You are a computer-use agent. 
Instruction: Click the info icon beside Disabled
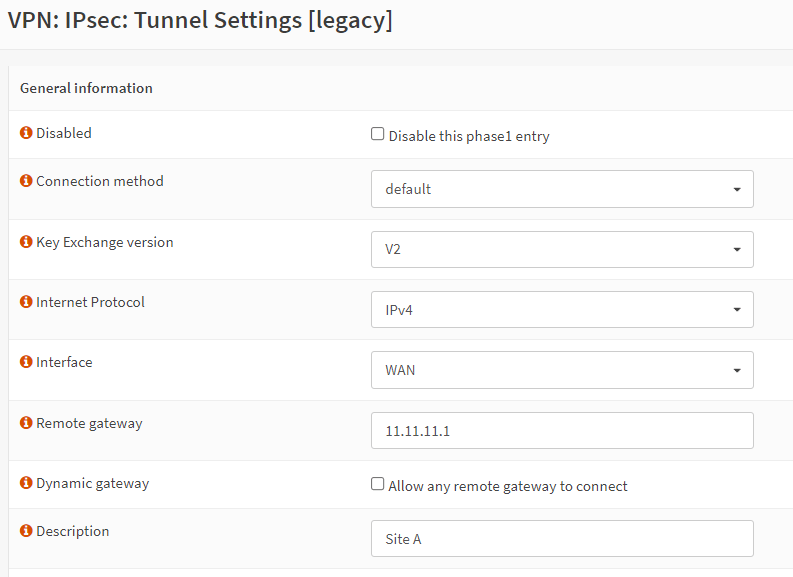26,133
